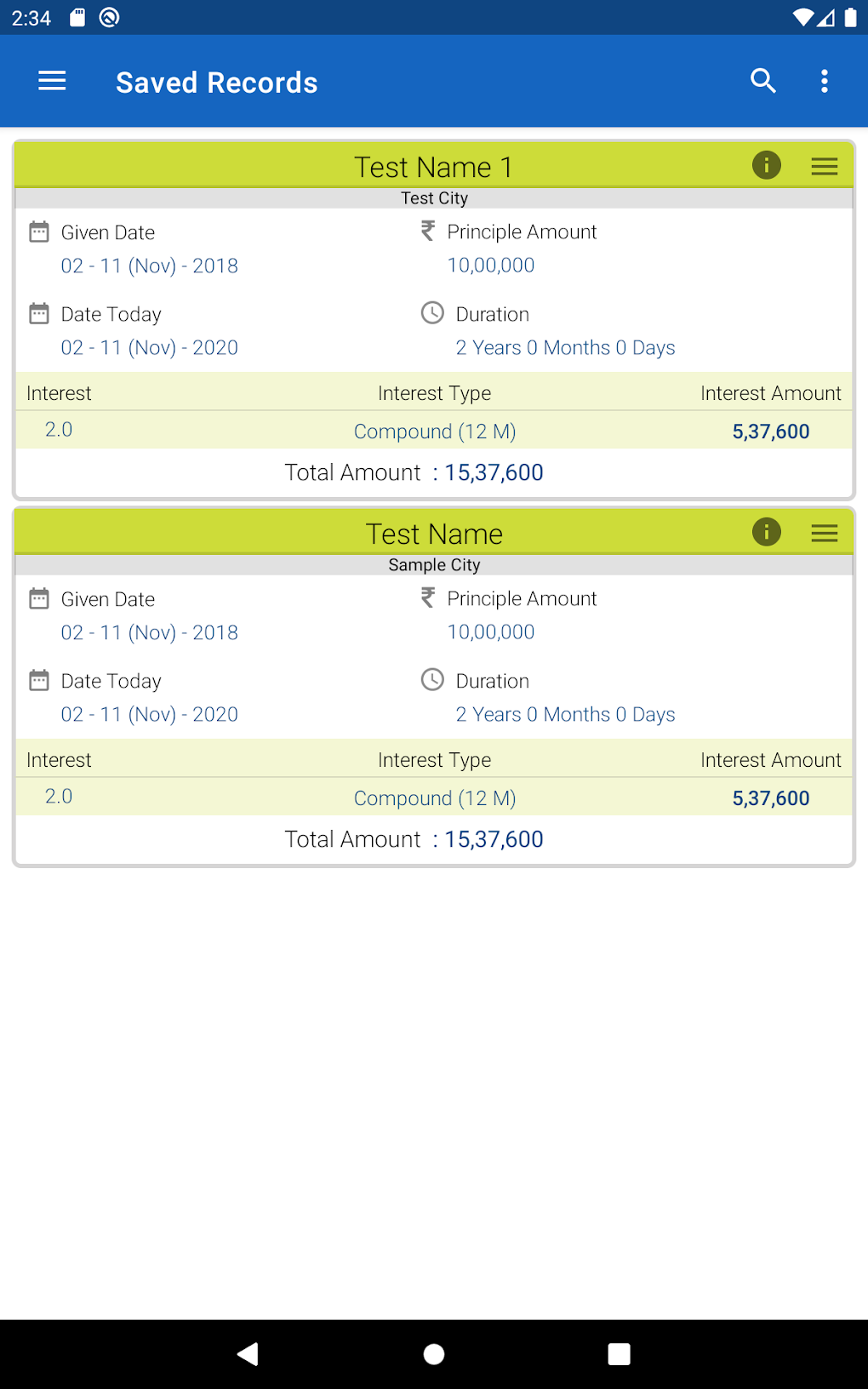868x1389 pixels.
Task: Tap total amount in Test Name 1 card
Action: [x=494, y=472]
